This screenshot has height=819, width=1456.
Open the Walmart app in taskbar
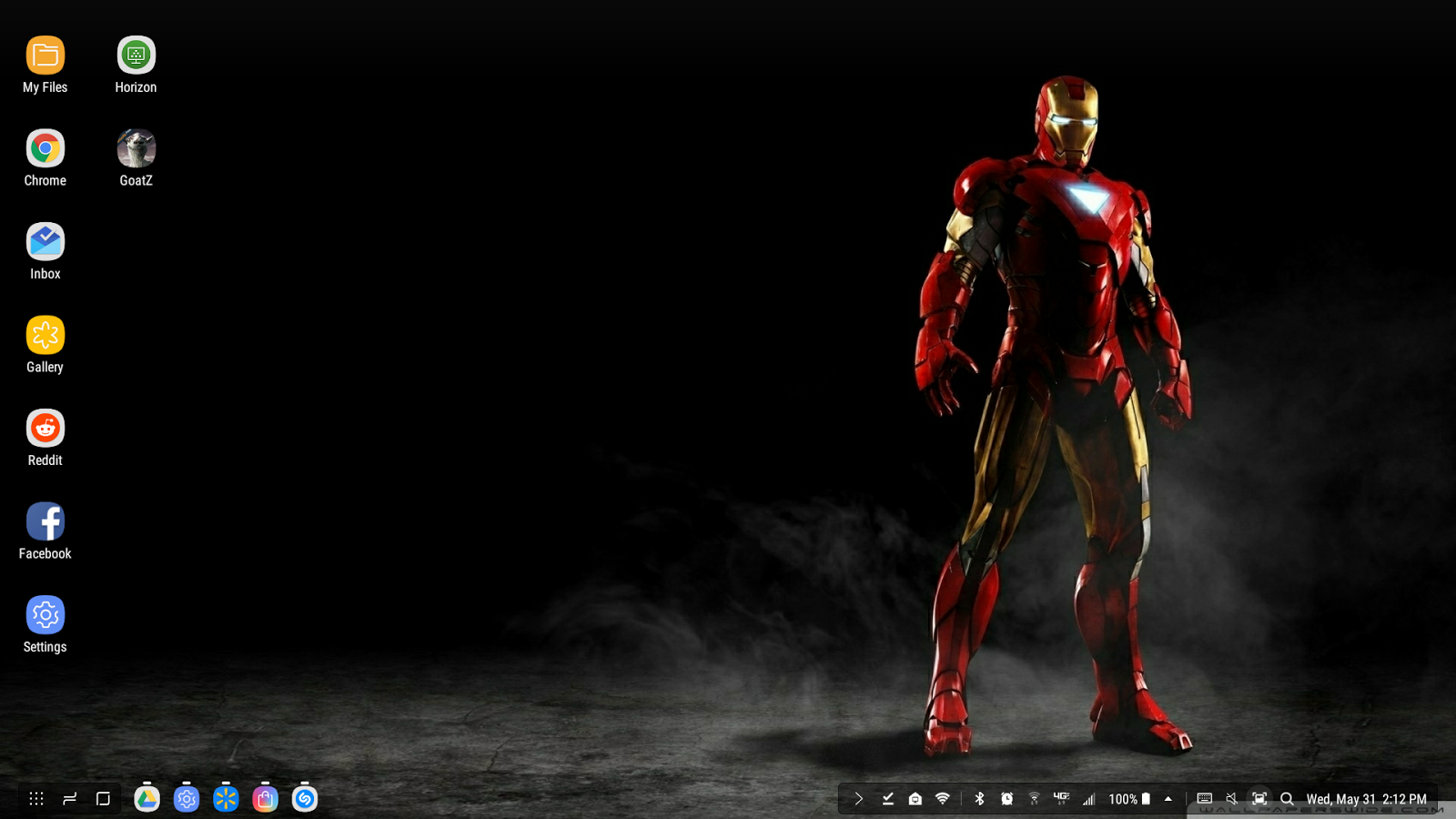226,799
